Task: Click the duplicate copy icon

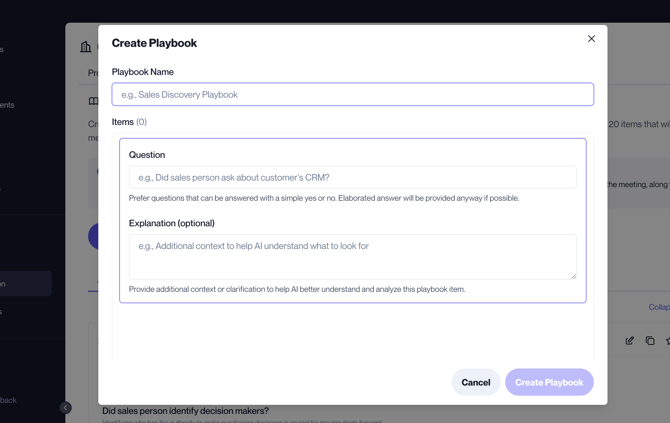Action: 650,341
